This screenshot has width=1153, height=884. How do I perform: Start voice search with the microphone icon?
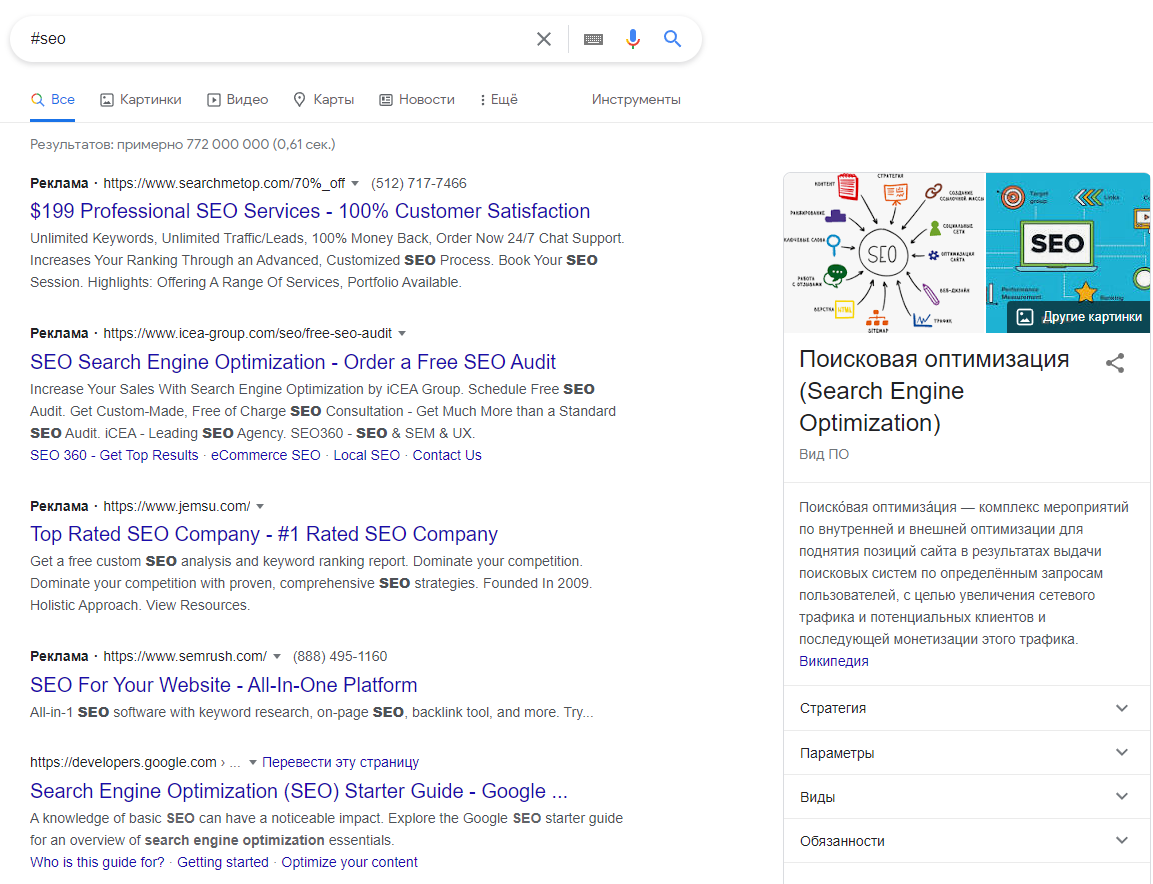click(x=632, y=39)
